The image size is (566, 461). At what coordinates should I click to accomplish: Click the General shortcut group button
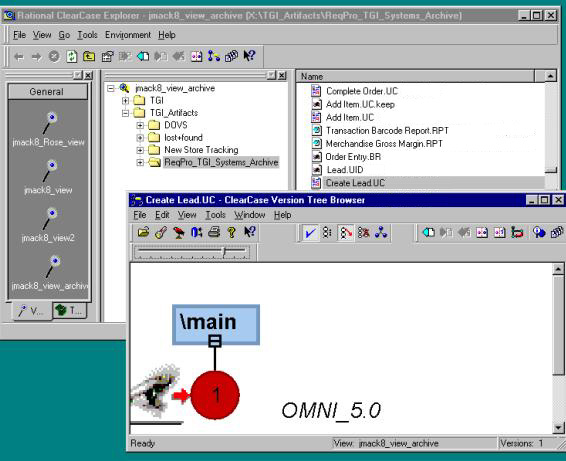(x=47, y=92)
